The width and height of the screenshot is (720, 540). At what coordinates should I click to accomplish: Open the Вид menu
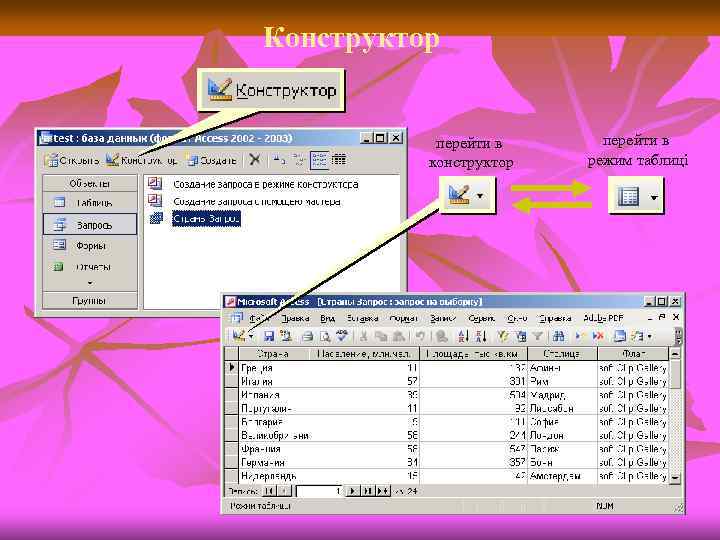tap(327, 318)
